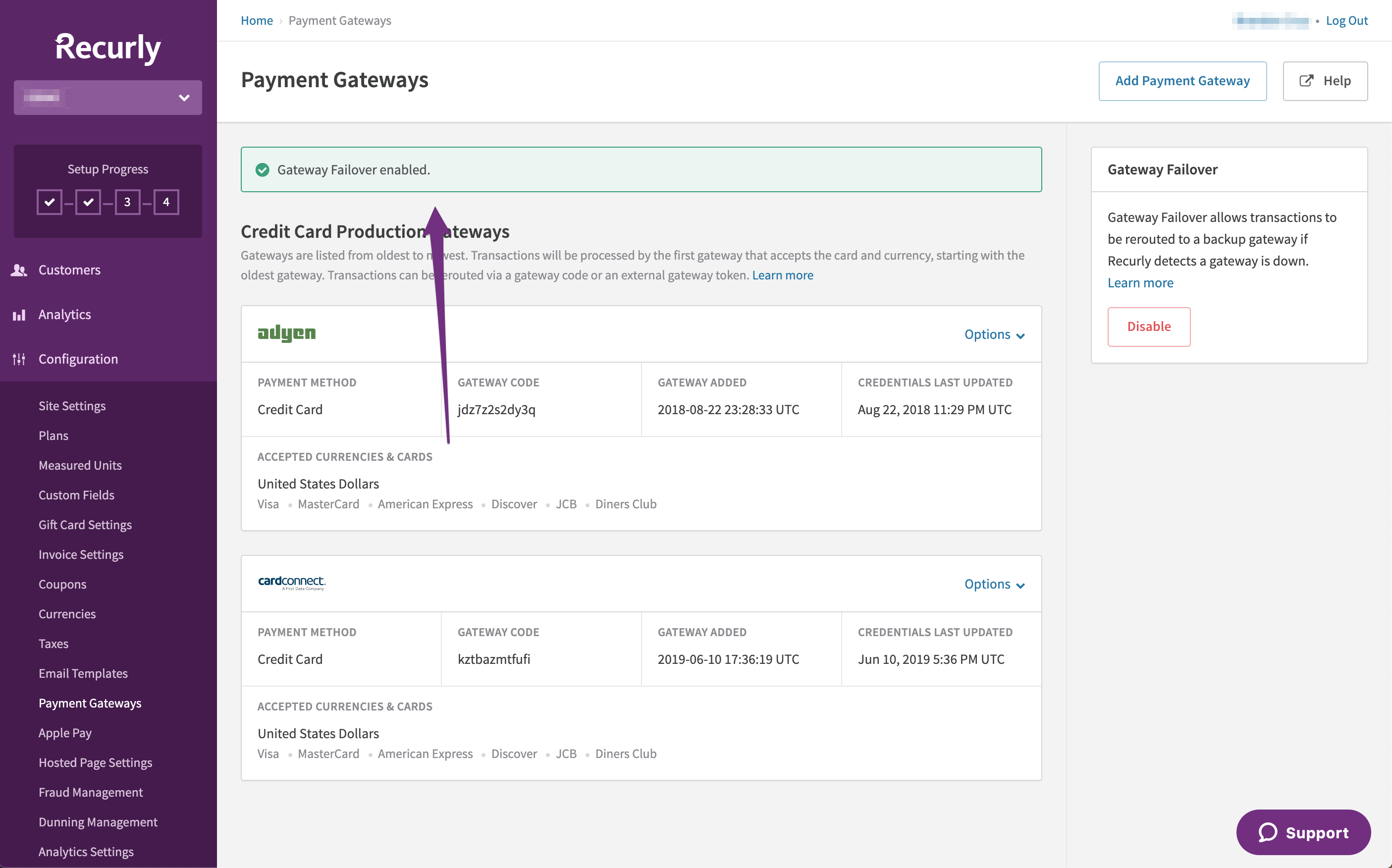Image resolution: width=1392 pixels, height=868 pixels.
Task: Click the Add Payment Gateway button
Action: point(1182,81)
